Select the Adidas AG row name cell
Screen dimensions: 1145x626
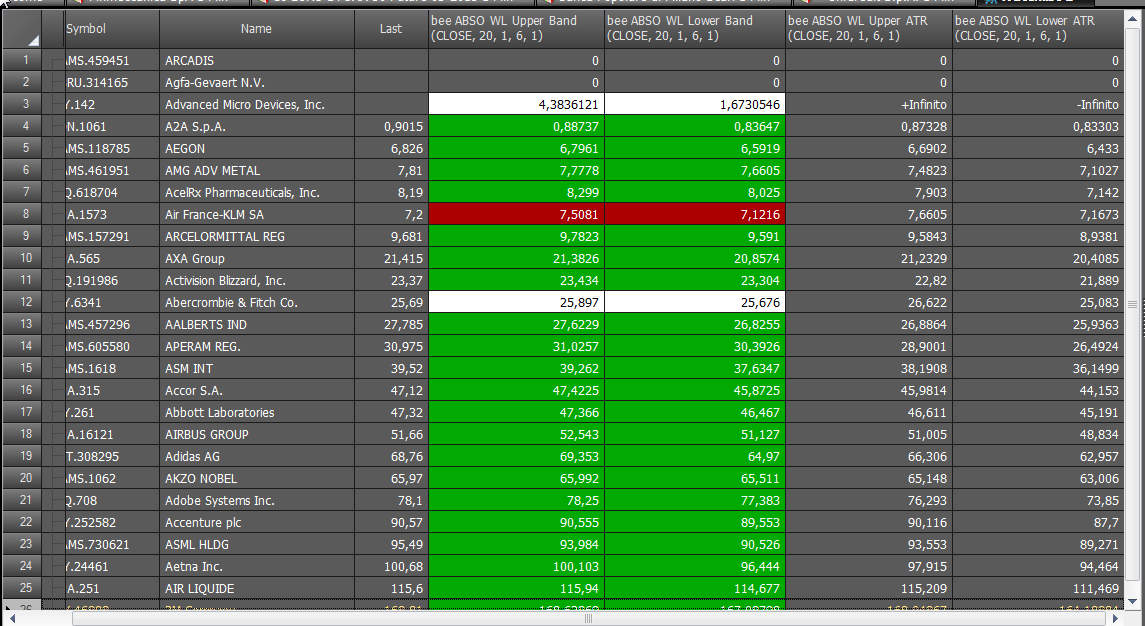[256, 457]
